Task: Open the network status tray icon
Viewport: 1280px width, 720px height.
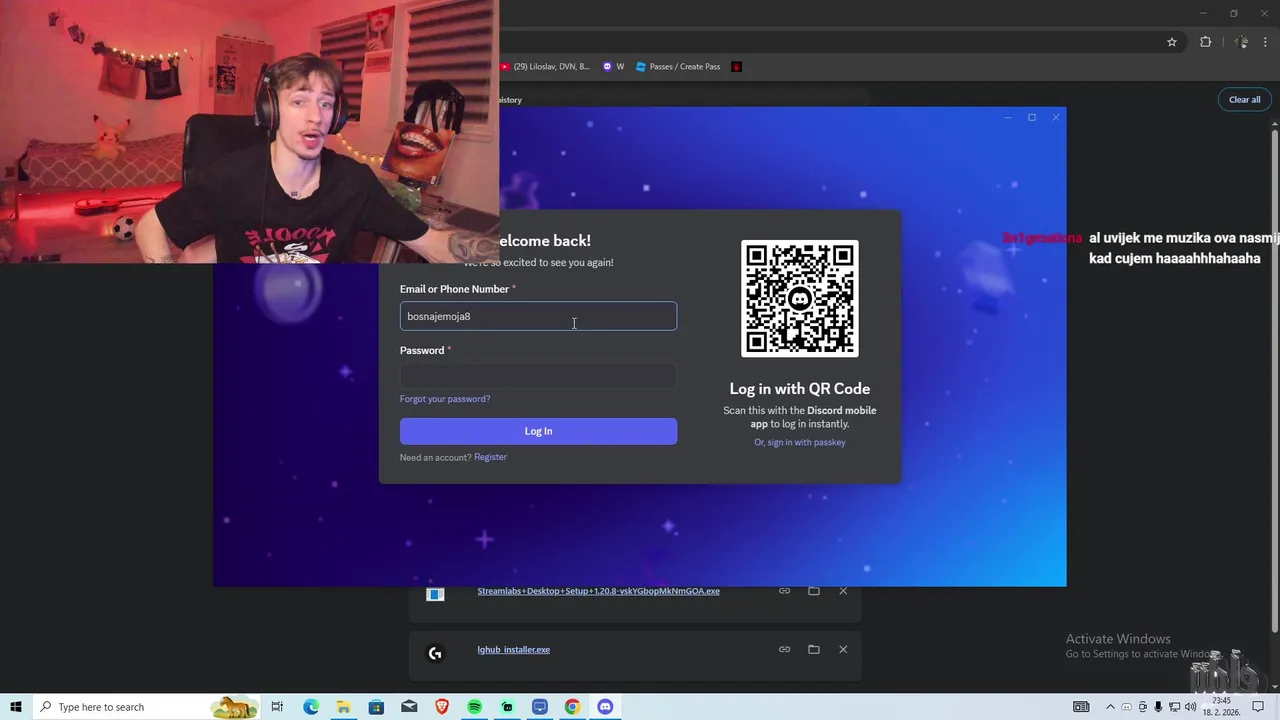Action: tap(1175, 707)
